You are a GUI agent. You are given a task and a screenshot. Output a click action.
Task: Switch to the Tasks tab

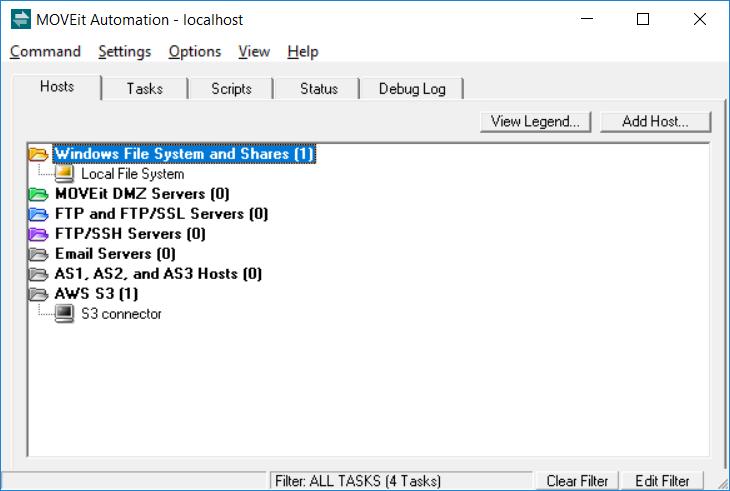[145, 88]
